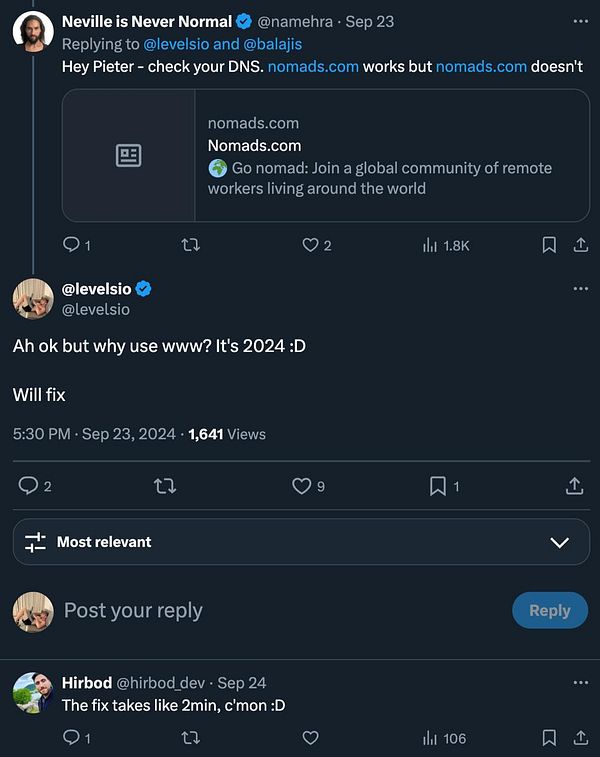Share levelsio's main tweet
The width and height of the screenshot is (600, 757).
tap(575, 486)
